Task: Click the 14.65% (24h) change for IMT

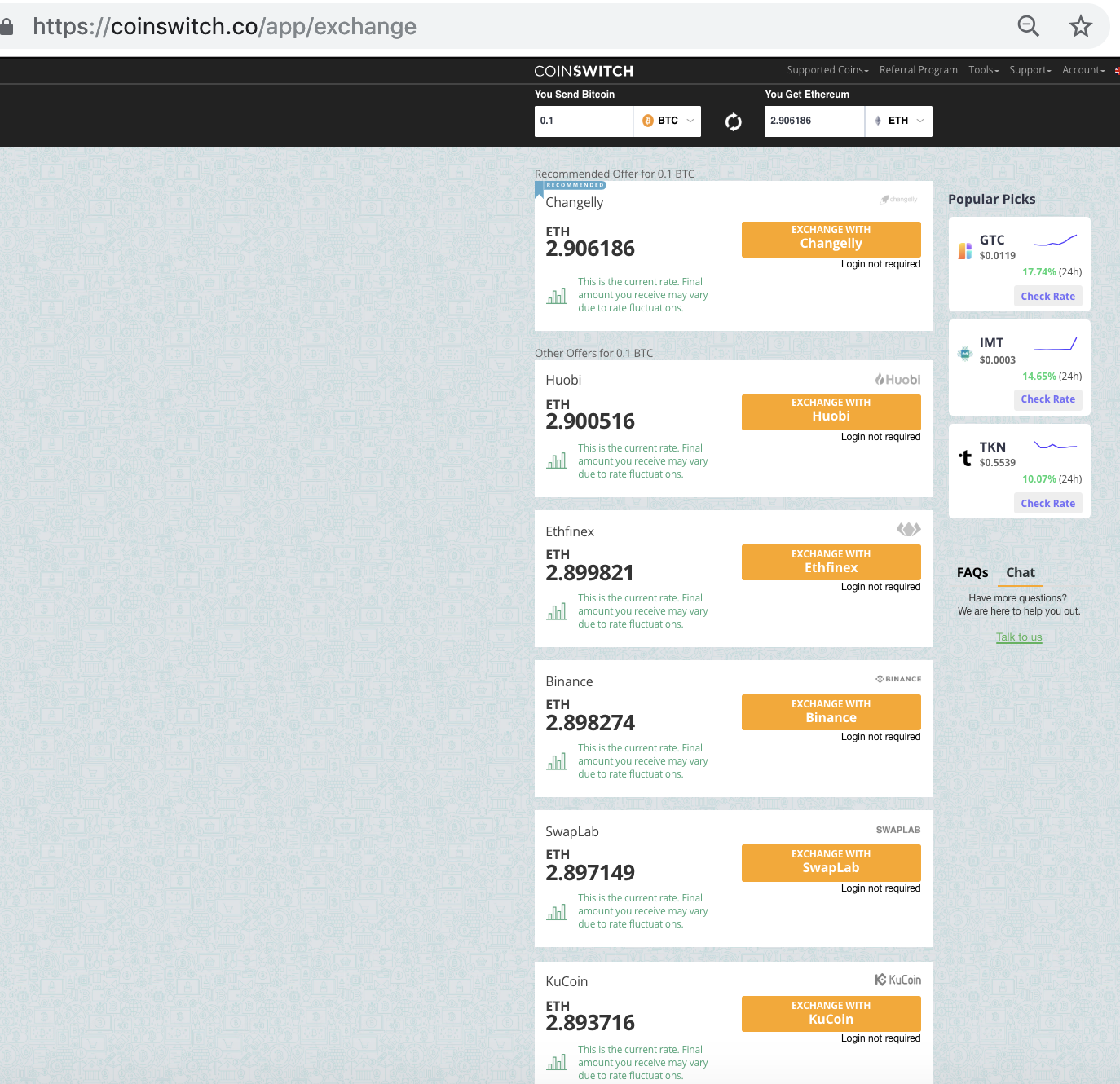Action: 1052,377
